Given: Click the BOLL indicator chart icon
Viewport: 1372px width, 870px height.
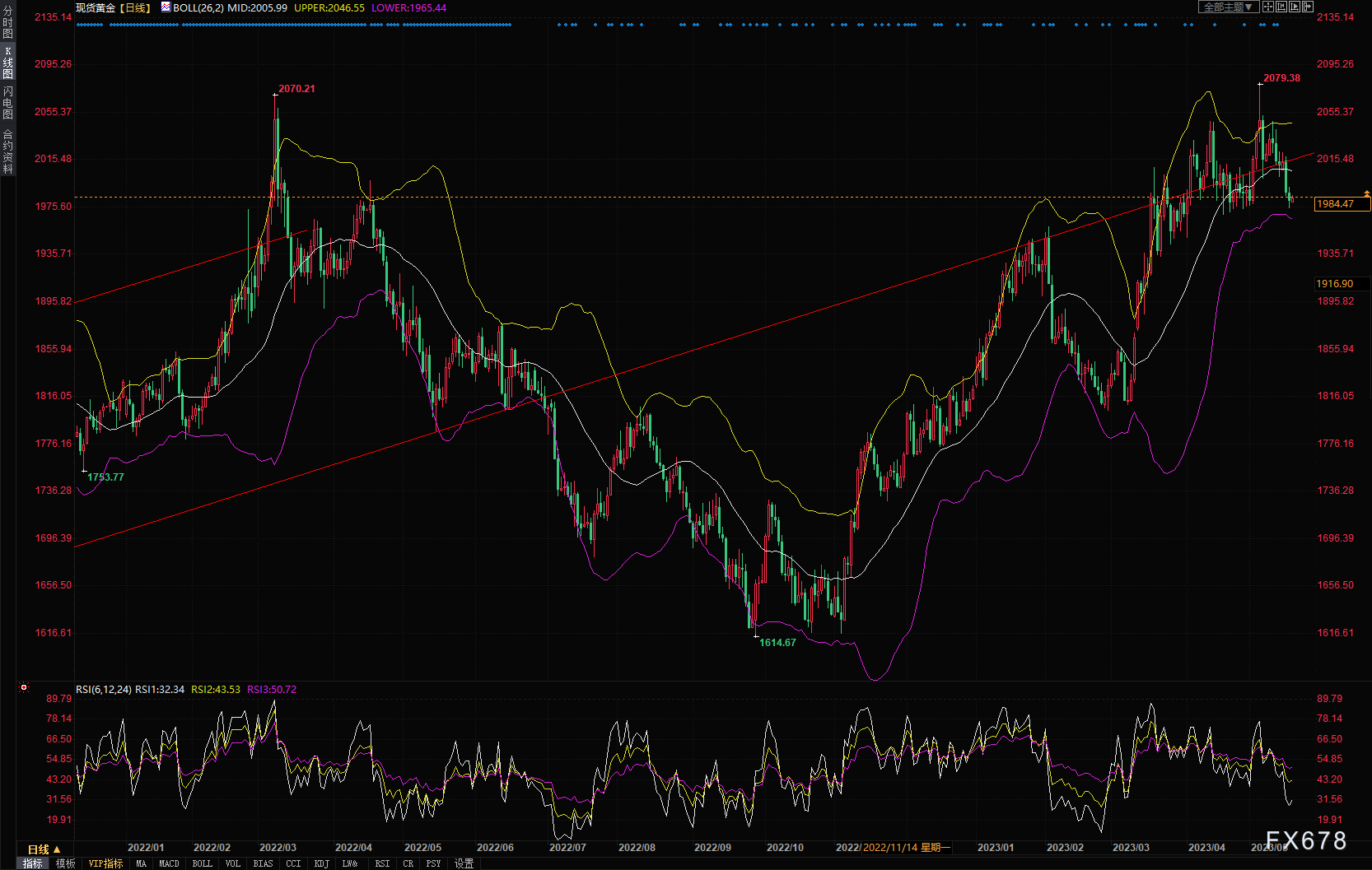Looking at the screenshot, I should pos(166,7).
